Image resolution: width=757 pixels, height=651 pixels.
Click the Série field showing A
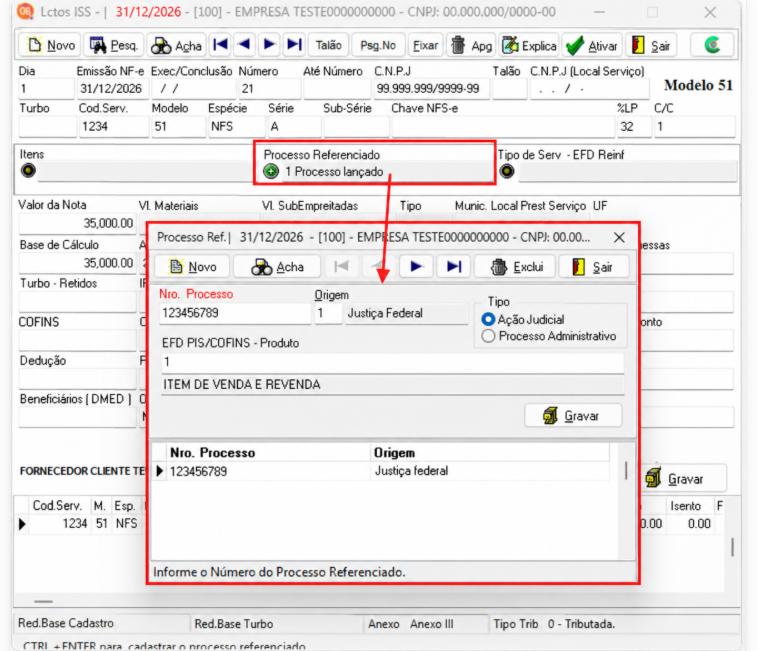(x=294, y=127)
